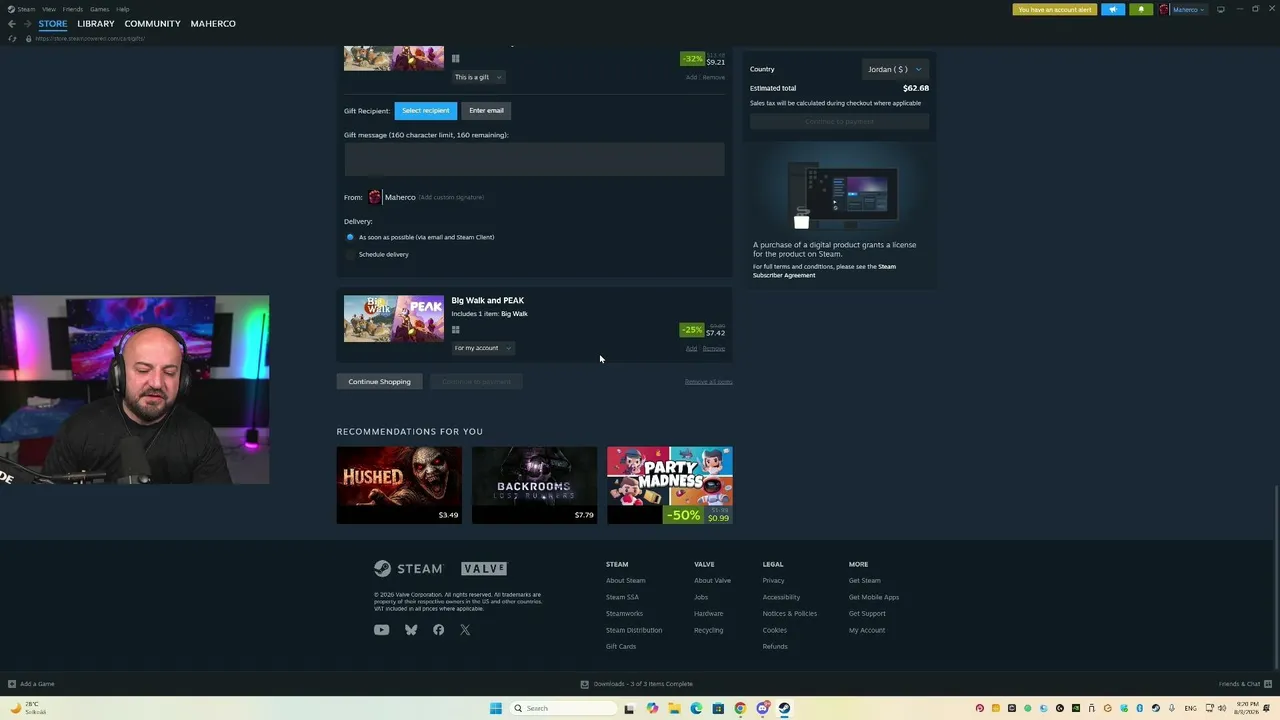The width and height of the screenshot is (1280, 720).
Task: Open Discord from the taskbar
Action: 762,708
